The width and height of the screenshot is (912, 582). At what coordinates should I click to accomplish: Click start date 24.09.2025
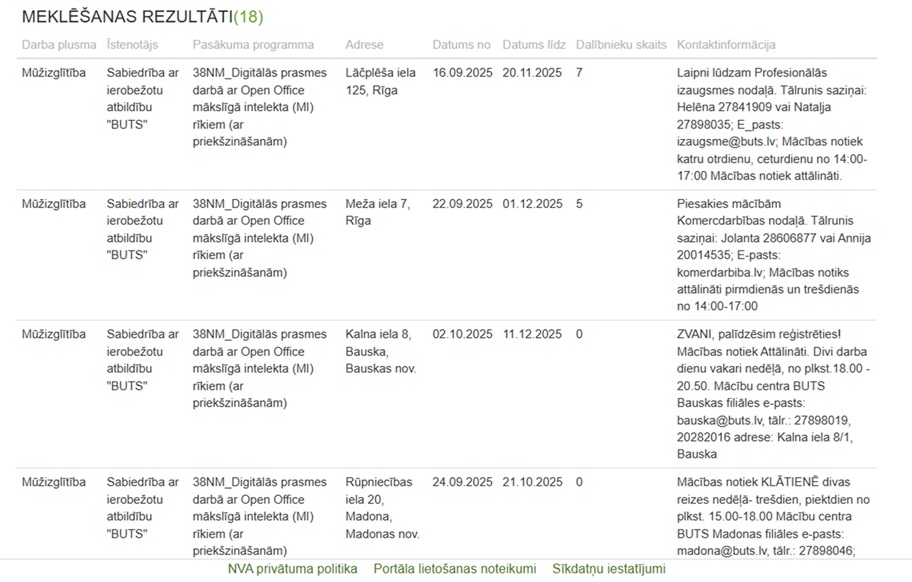(462, 482)
